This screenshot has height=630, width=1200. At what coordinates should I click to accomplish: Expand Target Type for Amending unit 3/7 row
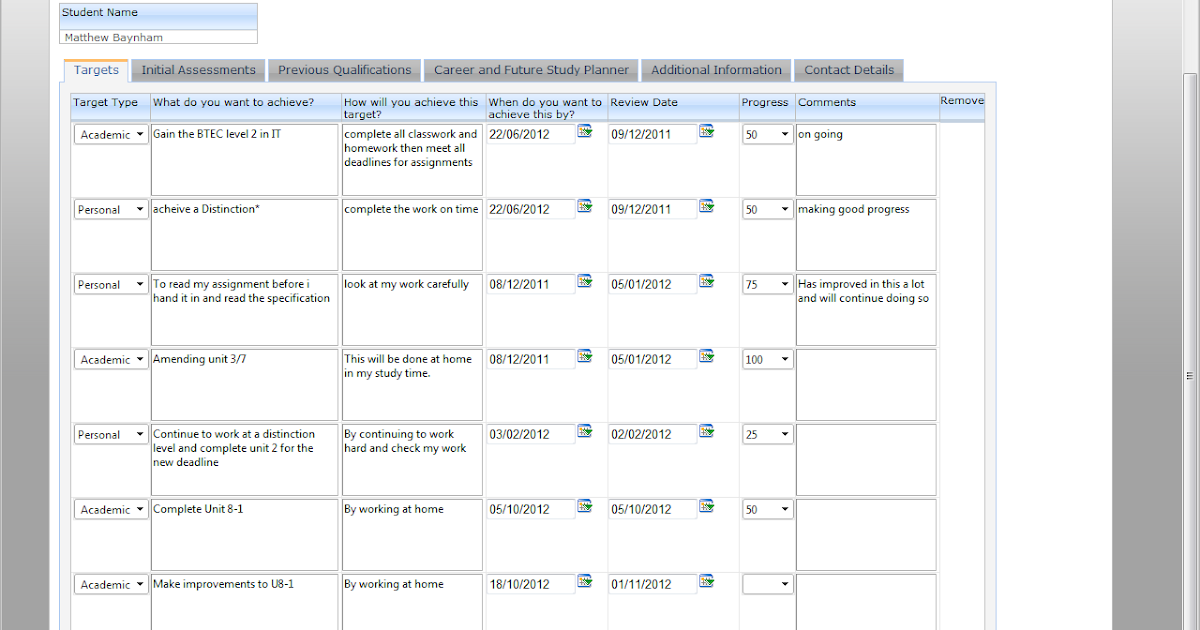point(111,359)
